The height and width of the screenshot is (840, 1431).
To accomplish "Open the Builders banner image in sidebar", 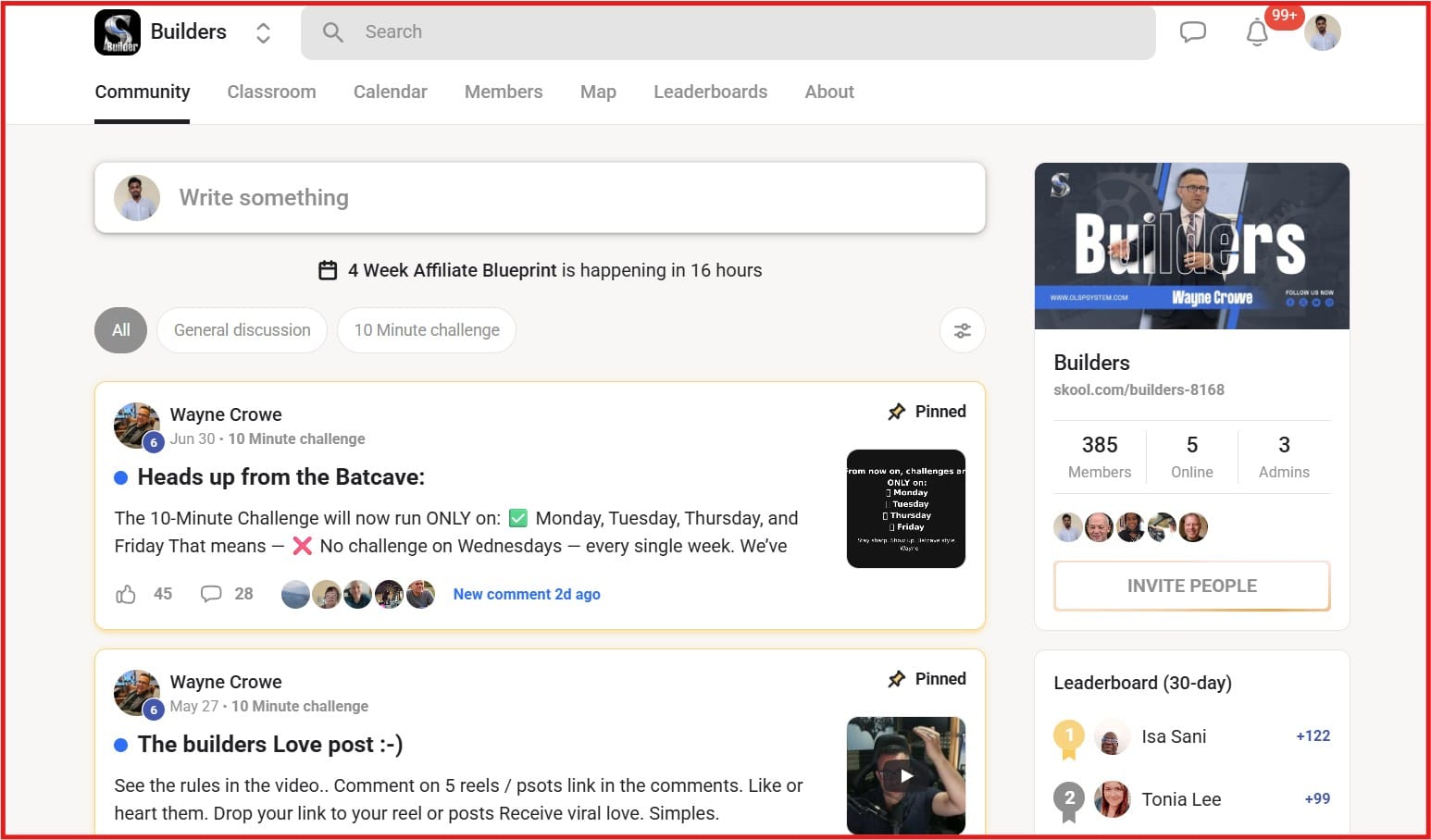I will coord(1192,246).
